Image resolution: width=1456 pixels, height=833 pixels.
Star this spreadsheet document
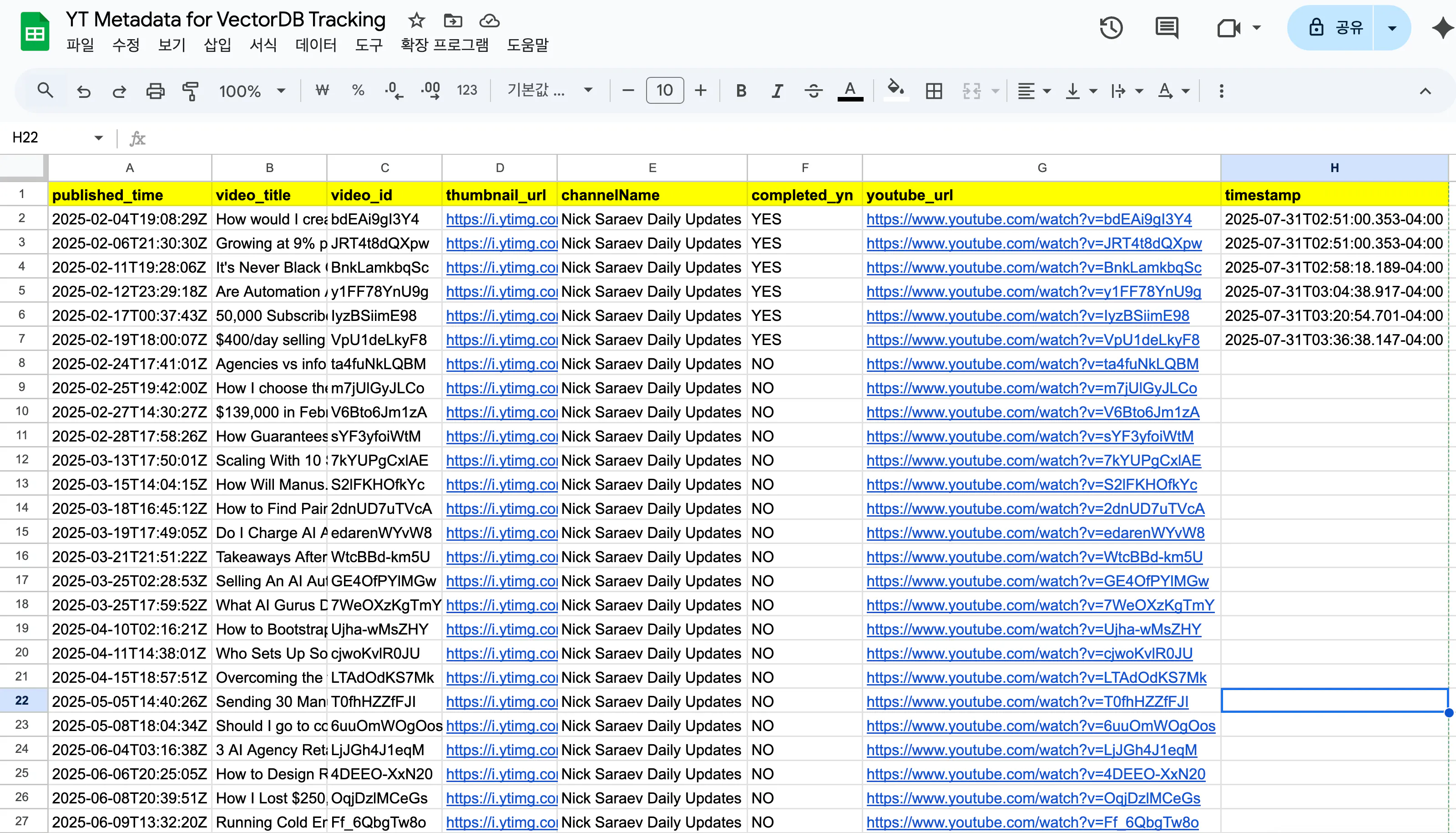pos(416,20)
